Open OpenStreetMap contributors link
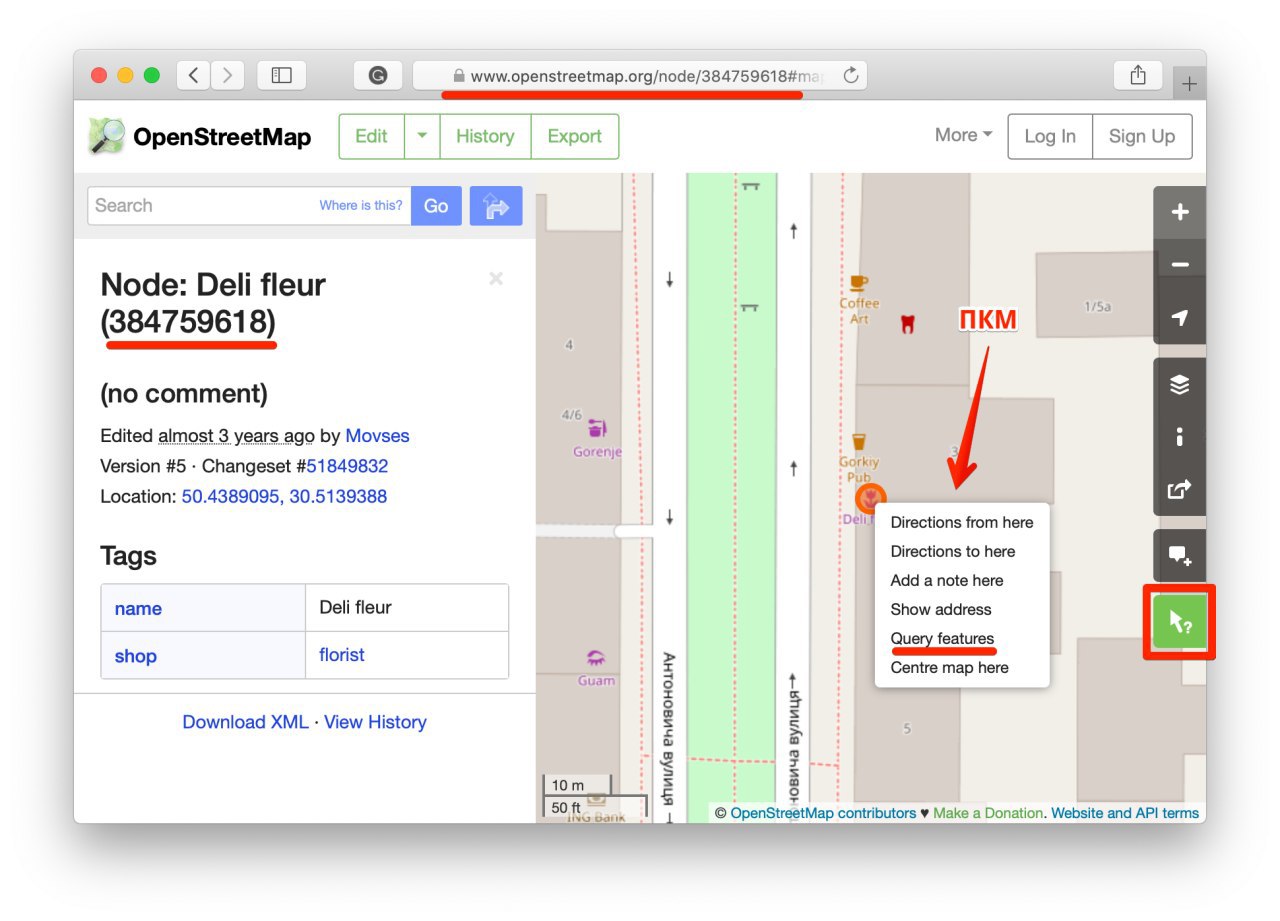This screenshot has width=1280, height=921. click(x=823, y=813)
